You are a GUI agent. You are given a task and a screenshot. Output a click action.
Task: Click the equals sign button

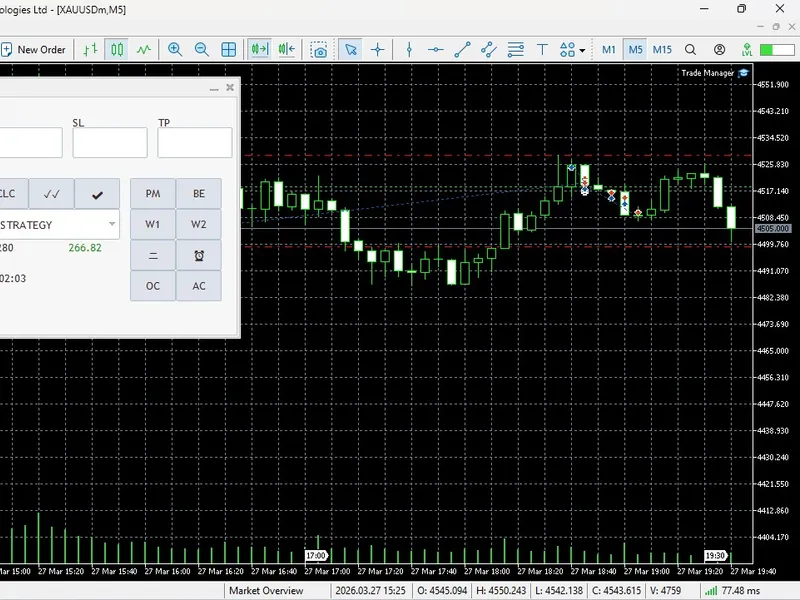click(x=153, y=256)
